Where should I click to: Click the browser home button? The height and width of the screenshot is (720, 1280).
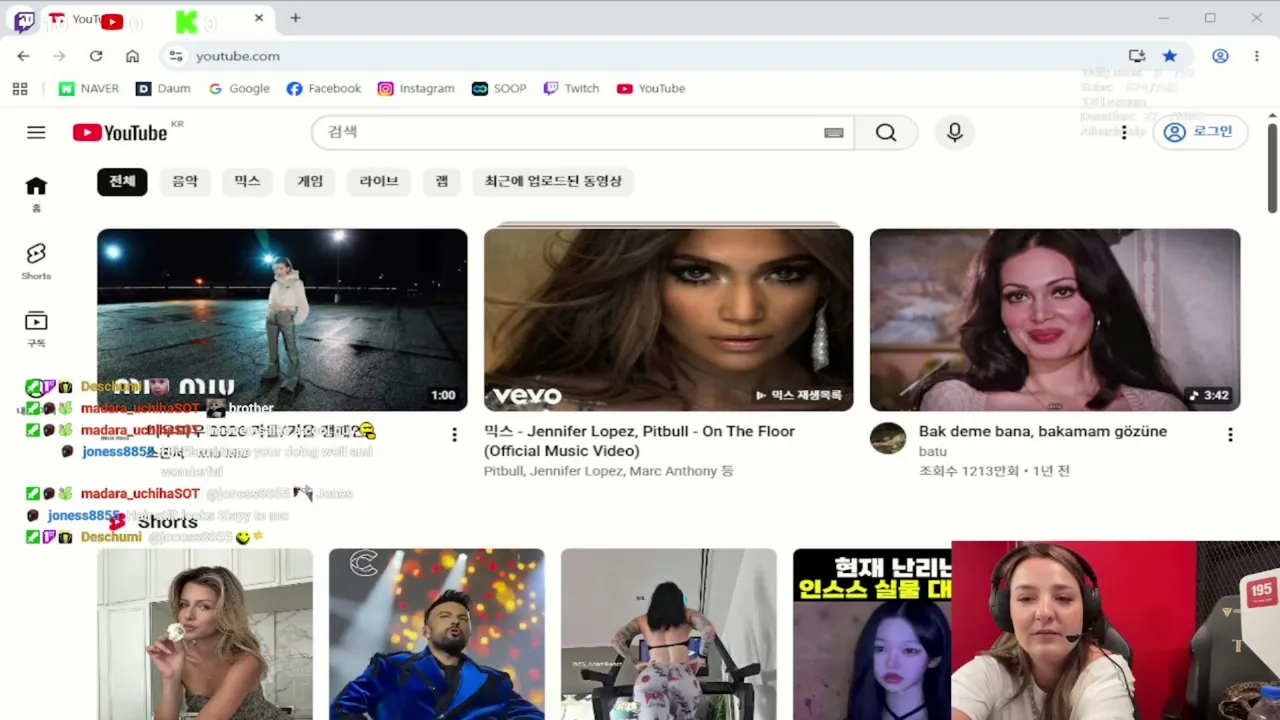(x=132, y=56)
